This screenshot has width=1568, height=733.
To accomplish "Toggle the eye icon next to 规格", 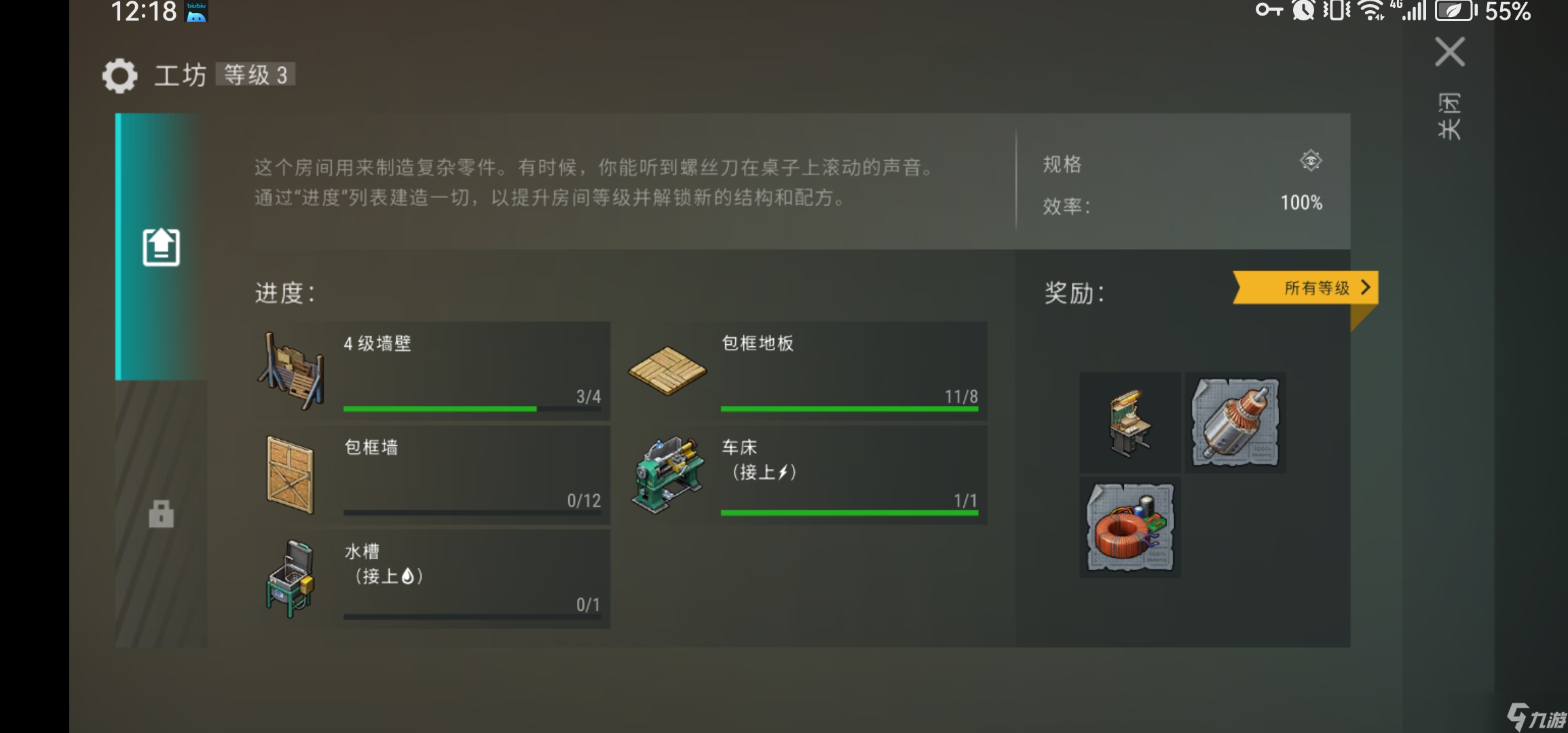I will point(1311,161).
